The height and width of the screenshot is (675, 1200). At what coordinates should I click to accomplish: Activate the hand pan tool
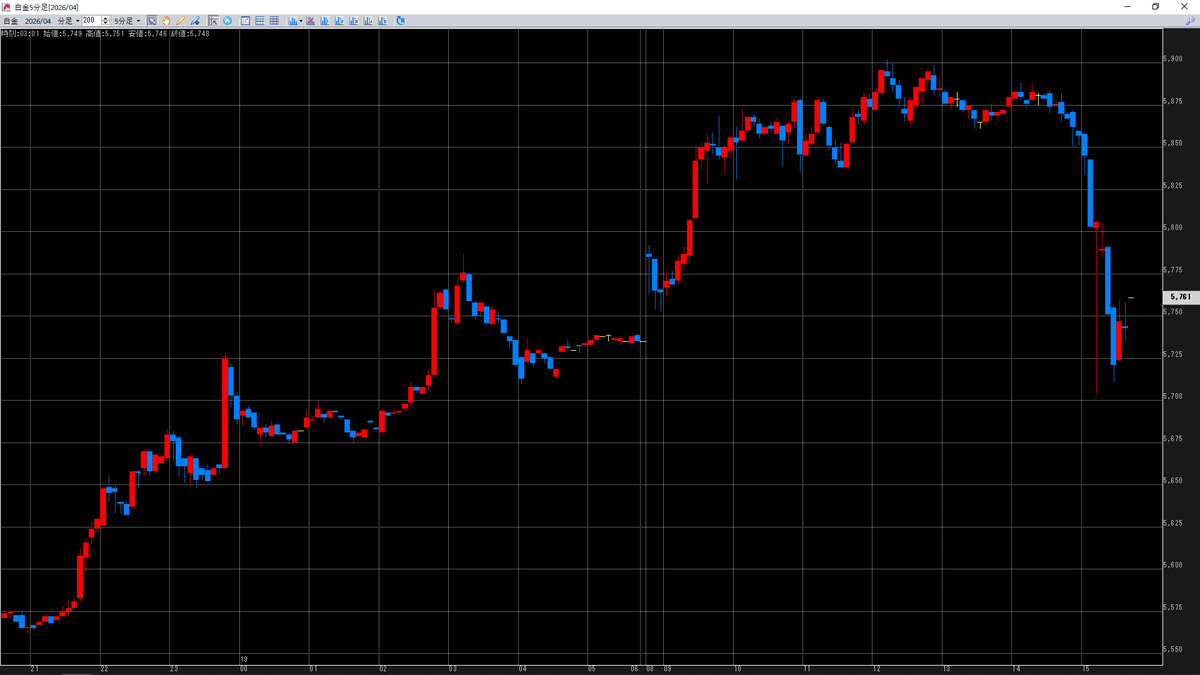pos(166,21)
